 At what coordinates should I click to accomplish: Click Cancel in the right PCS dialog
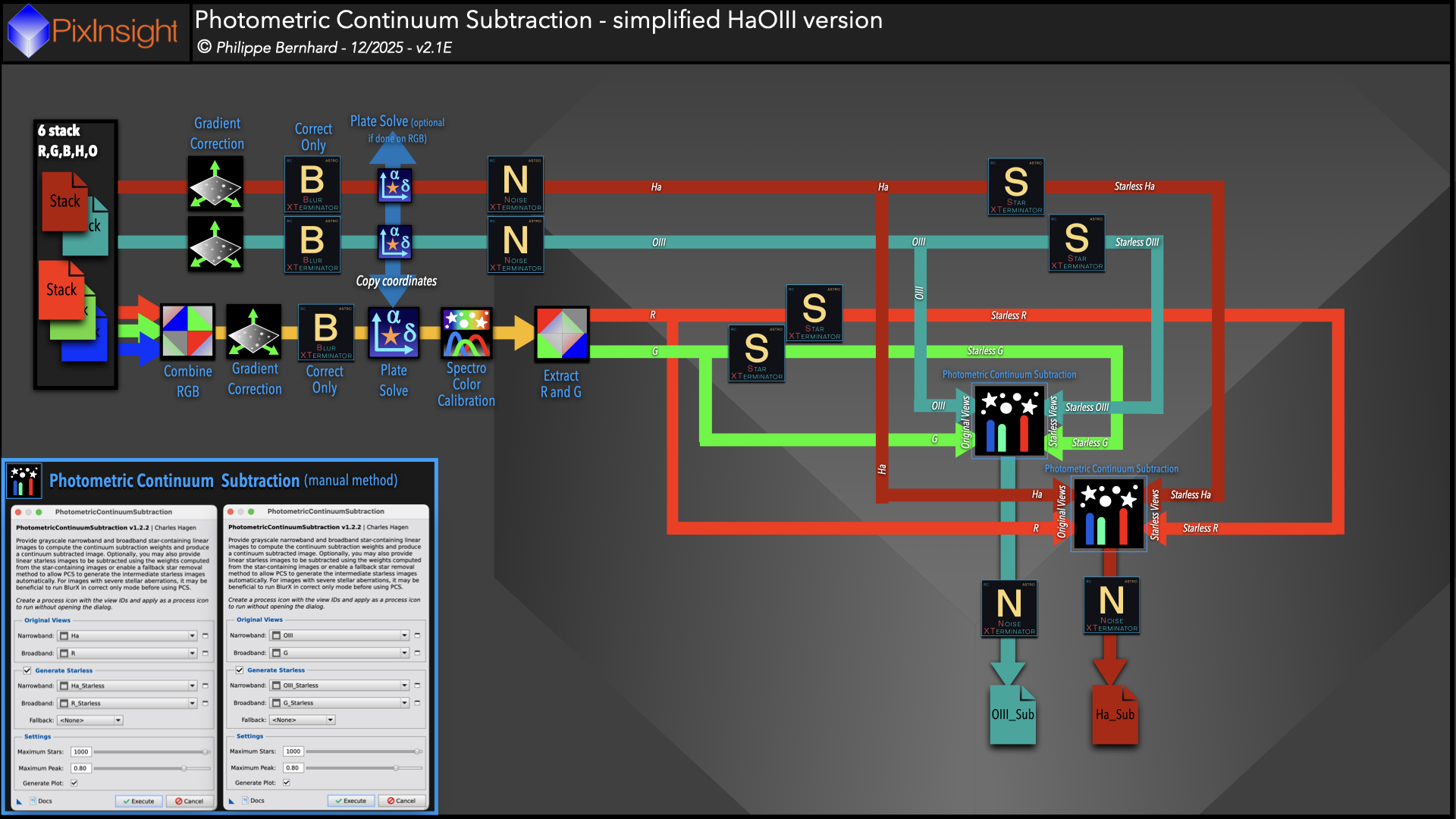(x=402, y=801)
